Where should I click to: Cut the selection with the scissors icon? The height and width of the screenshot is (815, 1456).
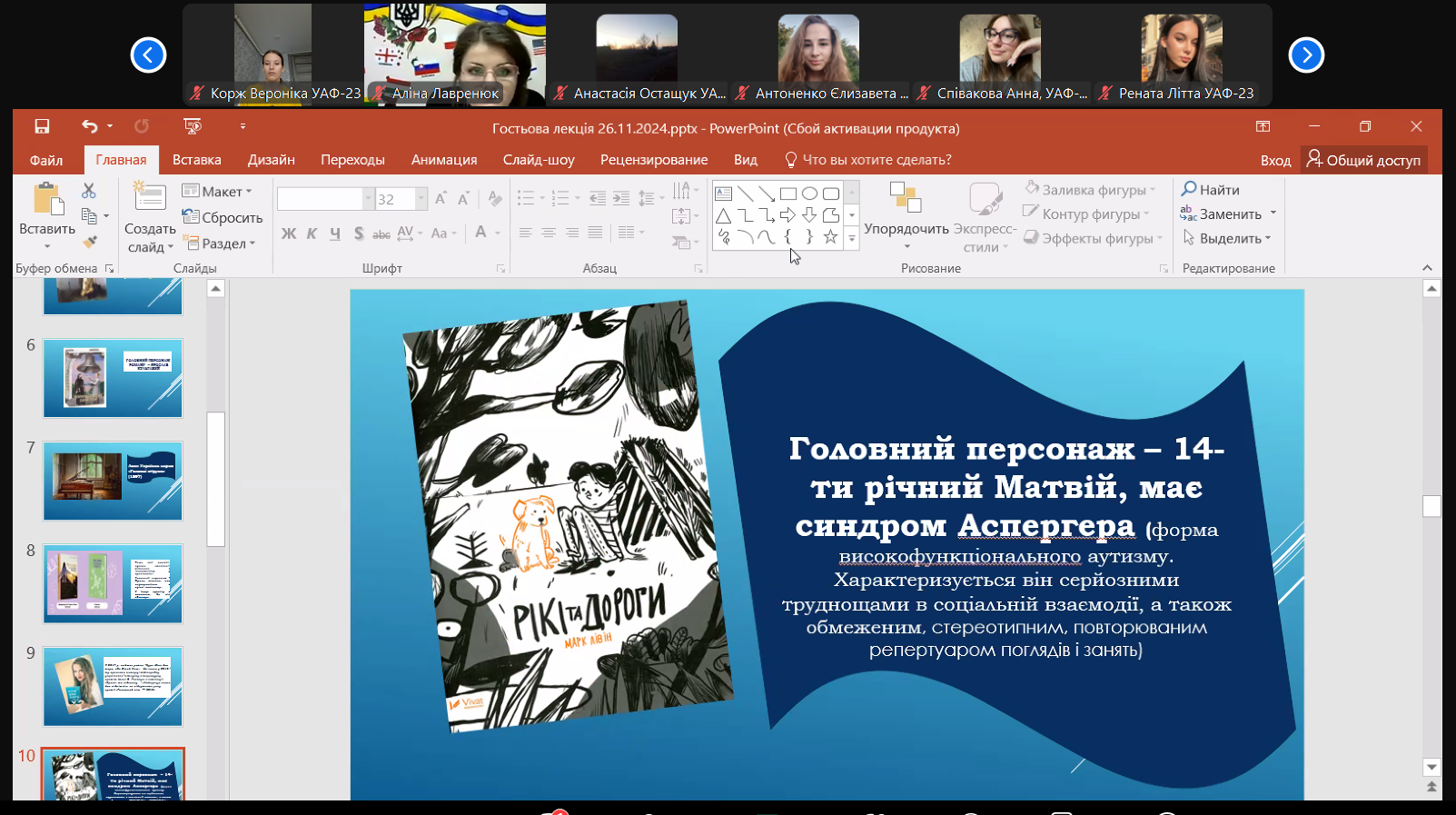(88, 191)
